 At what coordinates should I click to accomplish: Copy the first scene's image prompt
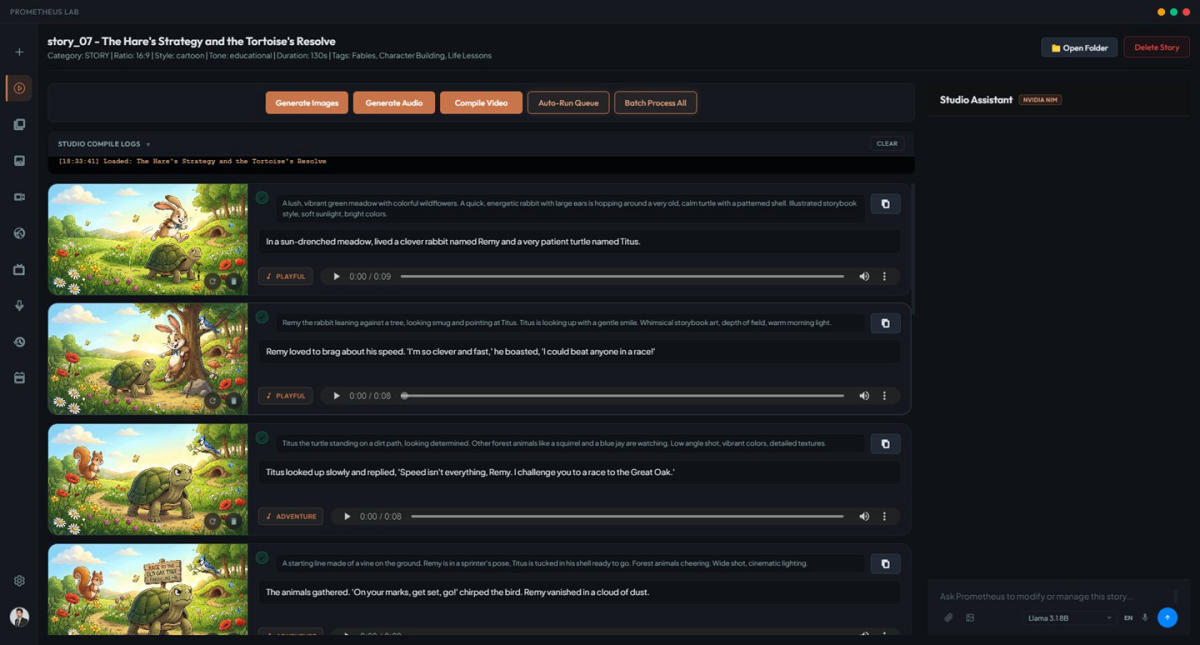pyautogui.click(x=885, y=204)
